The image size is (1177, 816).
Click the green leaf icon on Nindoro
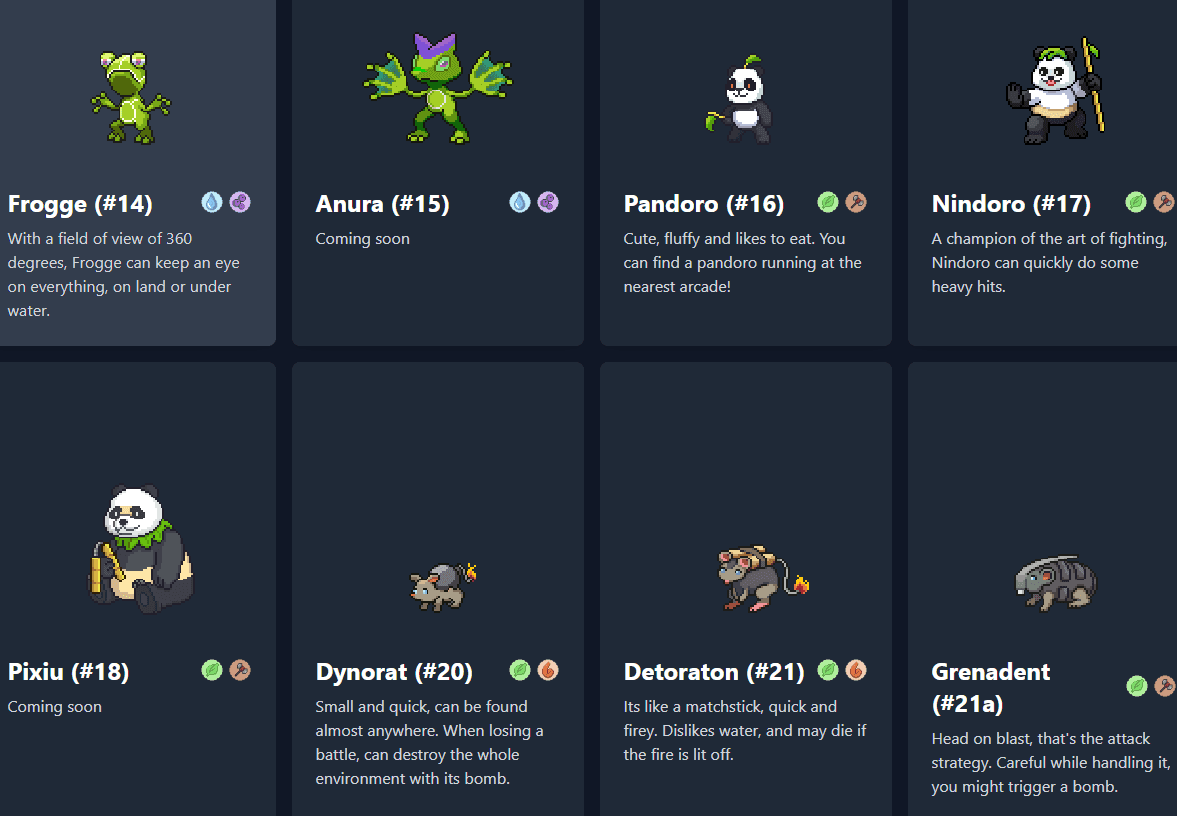coord(1136,202)
